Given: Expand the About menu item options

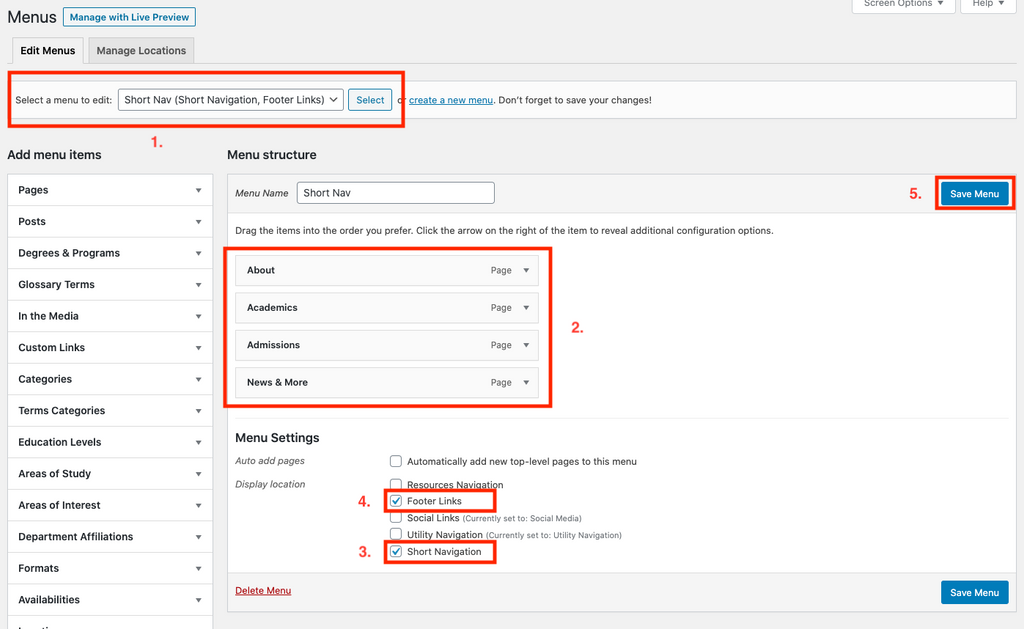Looking at the screenshot, I should tap(526, 271).
